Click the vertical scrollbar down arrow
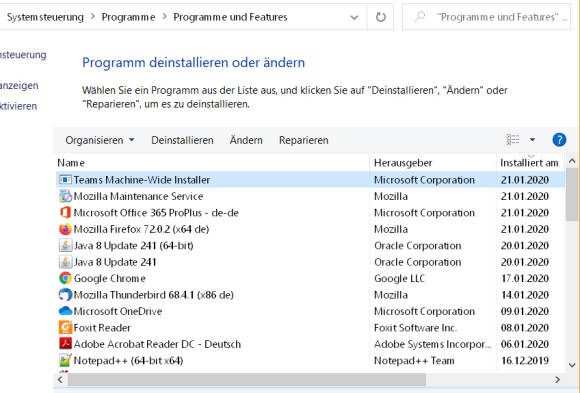Viewport: 580px width, 393px height. [x=572, y=365]
